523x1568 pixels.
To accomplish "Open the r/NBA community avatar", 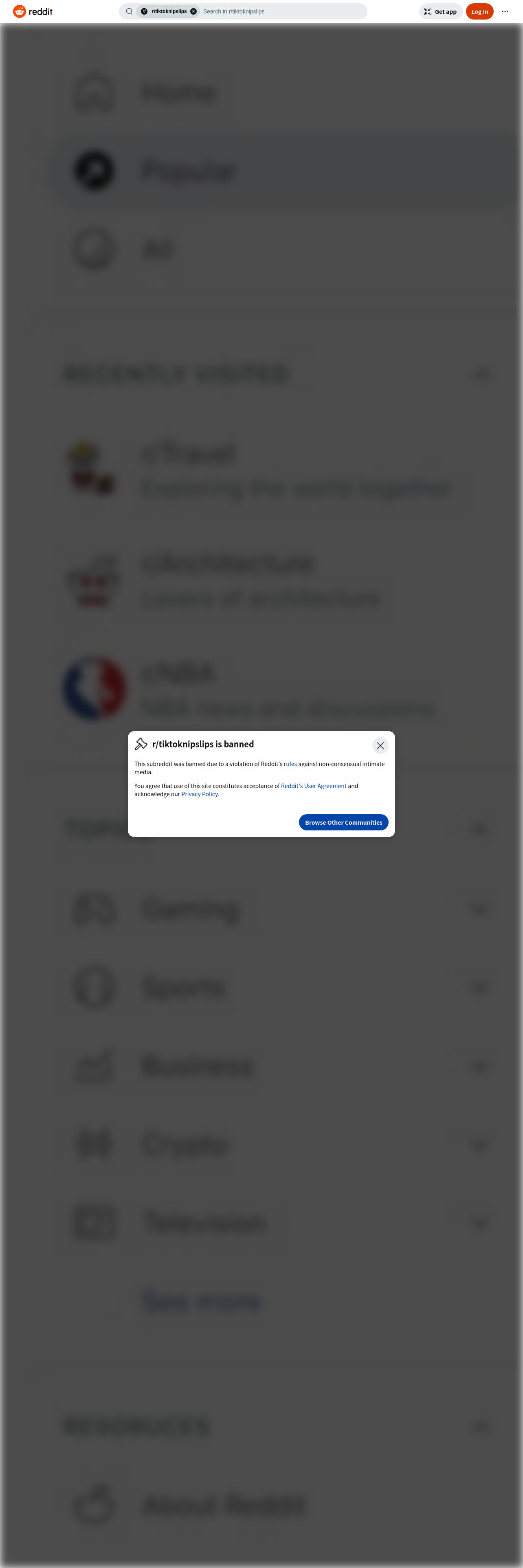I will [x=94, y=688].
